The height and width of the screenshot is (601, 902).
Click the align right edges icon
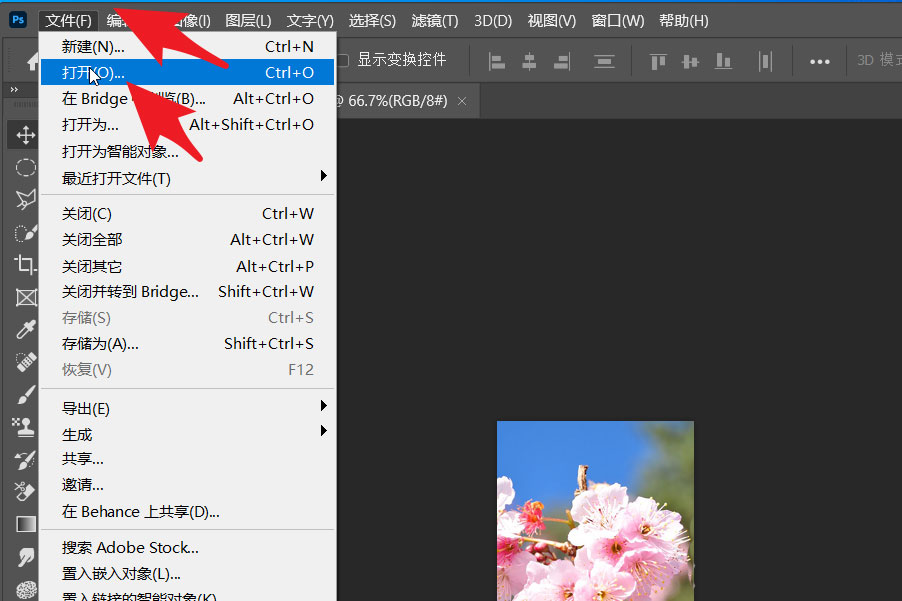561,61
